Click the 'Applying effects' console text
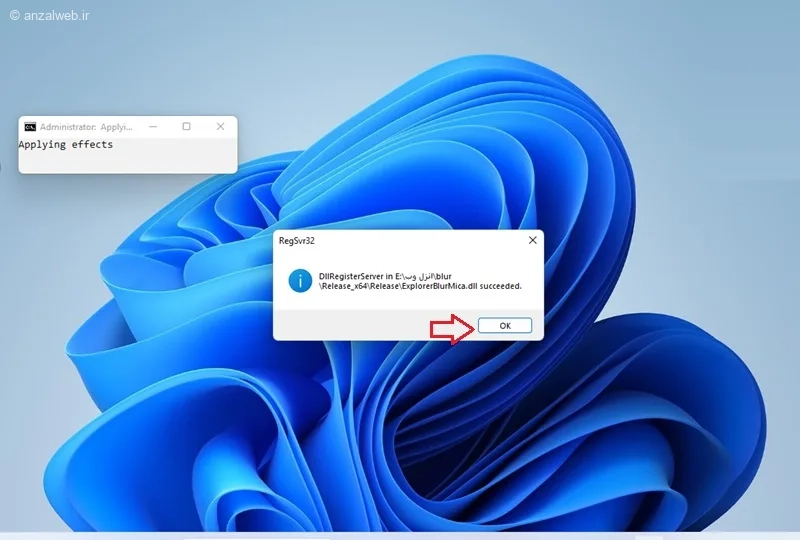 click(65, 144)
